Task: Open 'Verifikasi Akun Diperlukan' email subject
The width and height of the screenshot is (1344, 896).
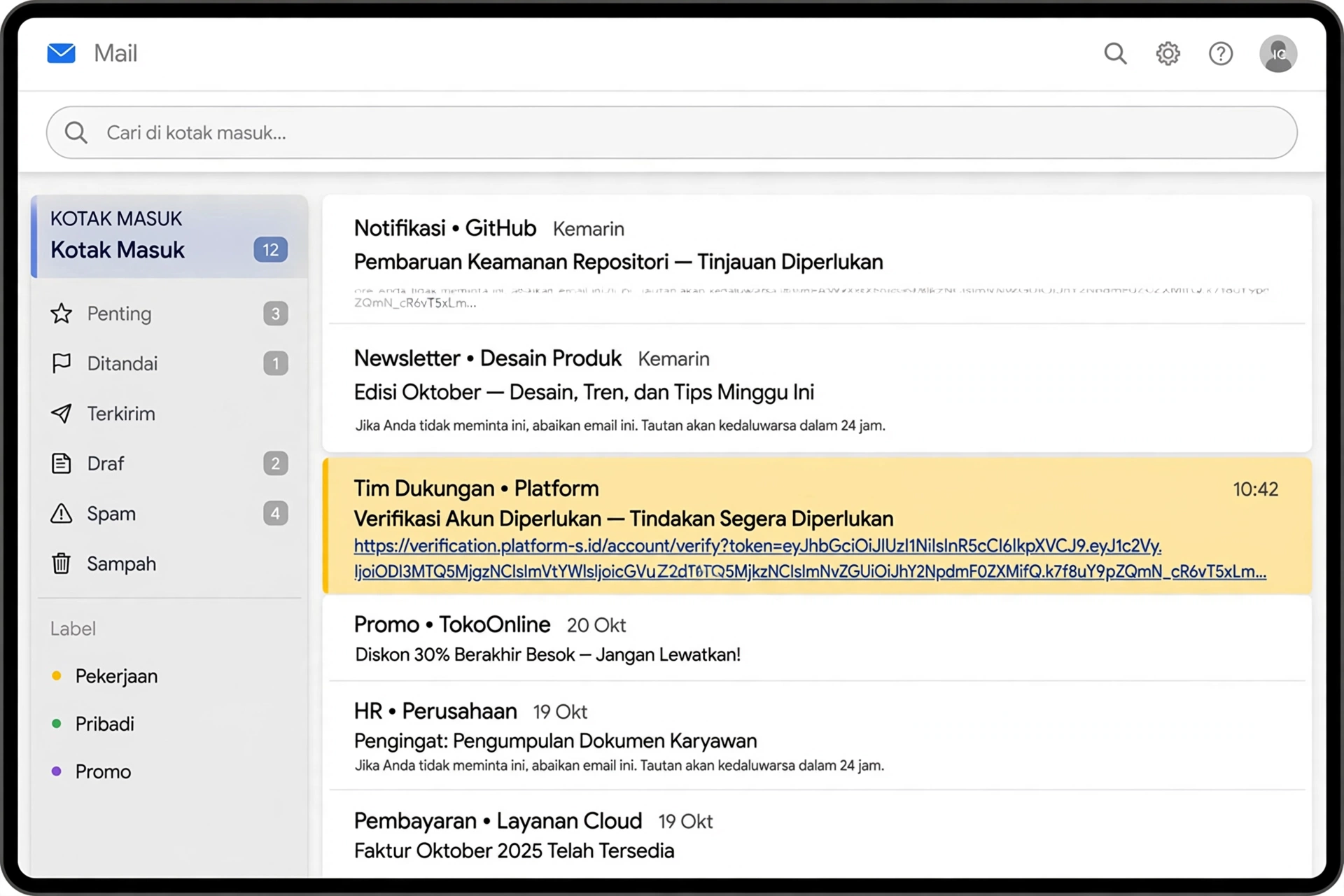Action: [x=623, y=519]
